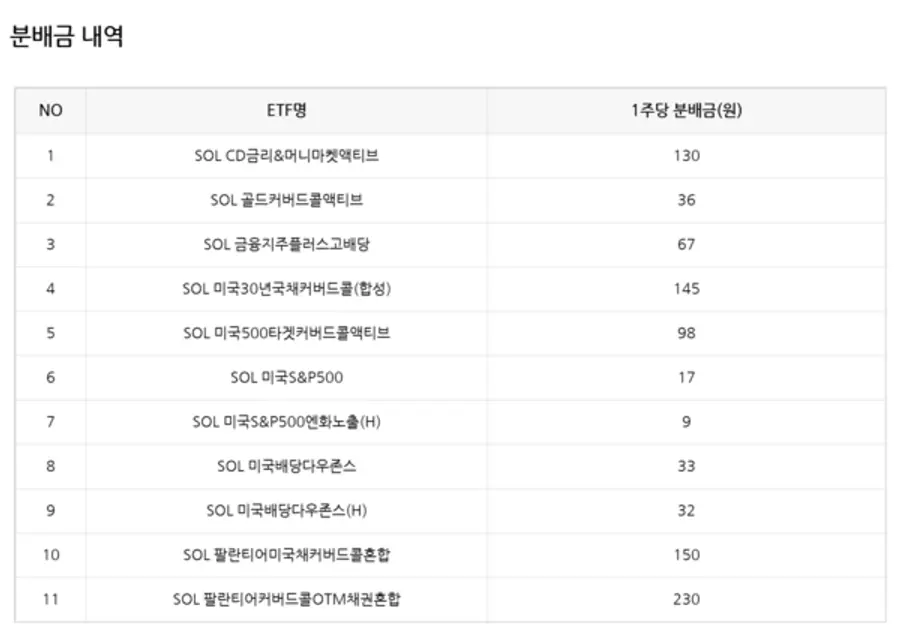
Task: Click the ETF명 column header
Action: pyautogui.click(x=286, y=111)
